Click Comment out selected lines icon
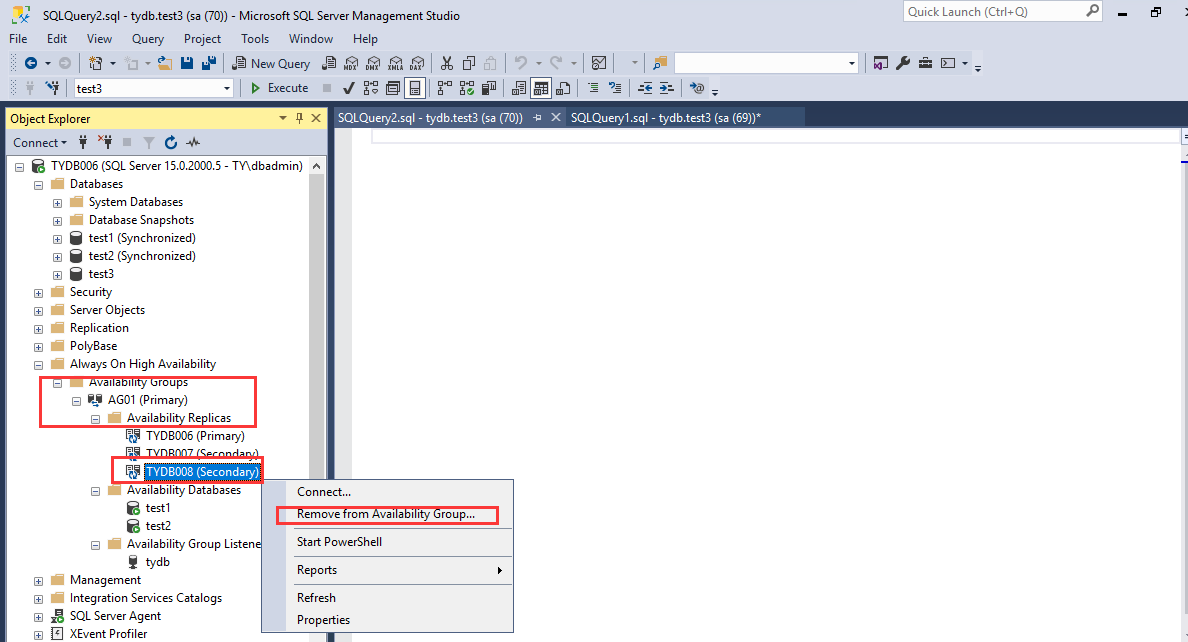 [593, 89]
